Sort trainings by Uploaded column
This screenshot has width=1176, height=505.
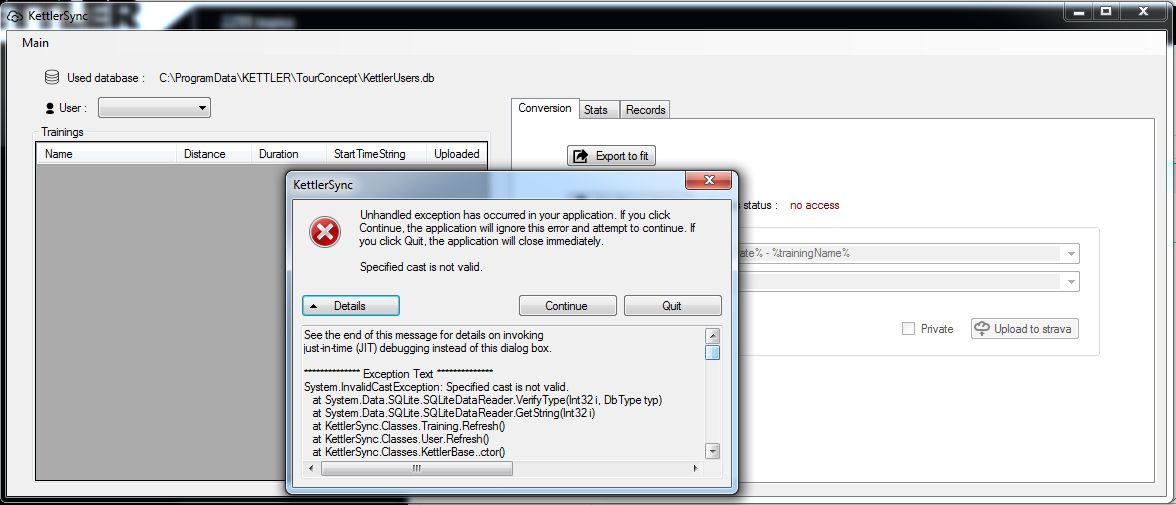click(457, 154)
